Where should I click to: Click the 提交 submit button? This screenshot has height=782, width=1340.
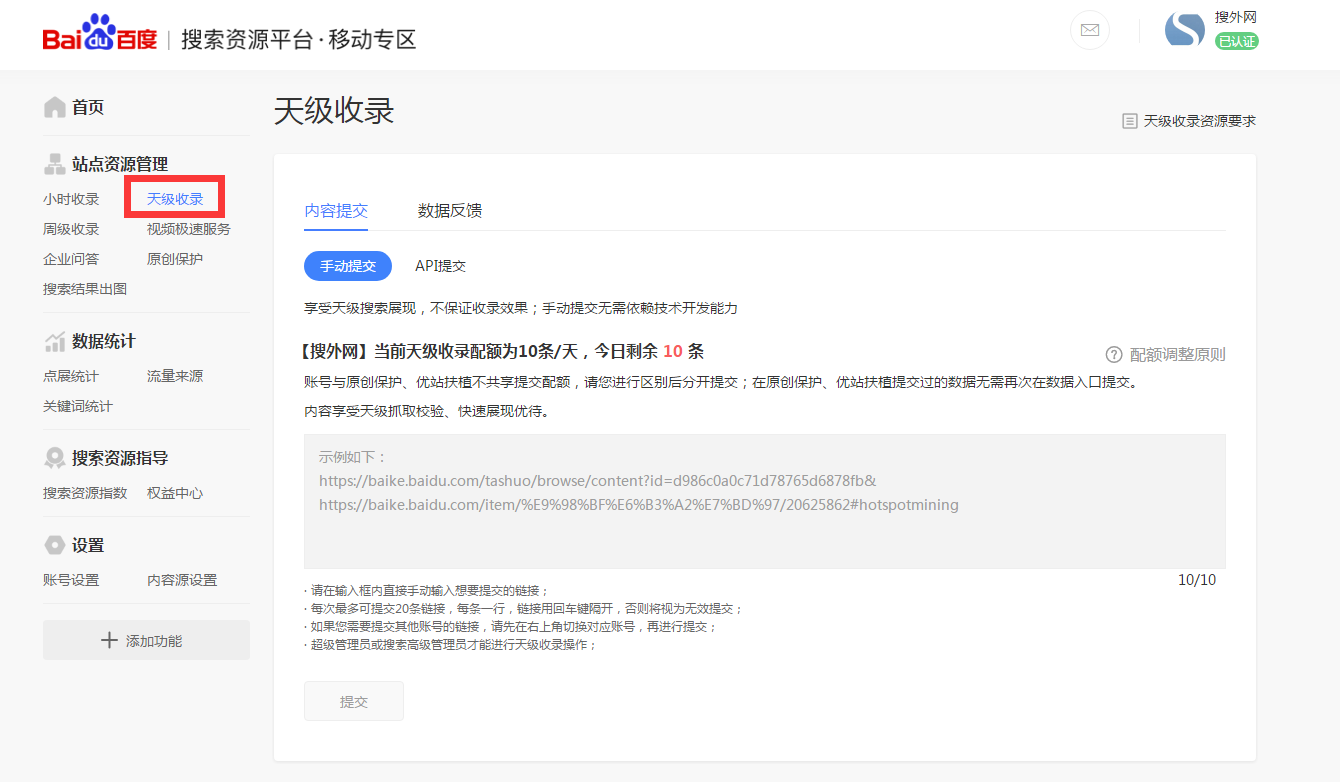[353, 701]
